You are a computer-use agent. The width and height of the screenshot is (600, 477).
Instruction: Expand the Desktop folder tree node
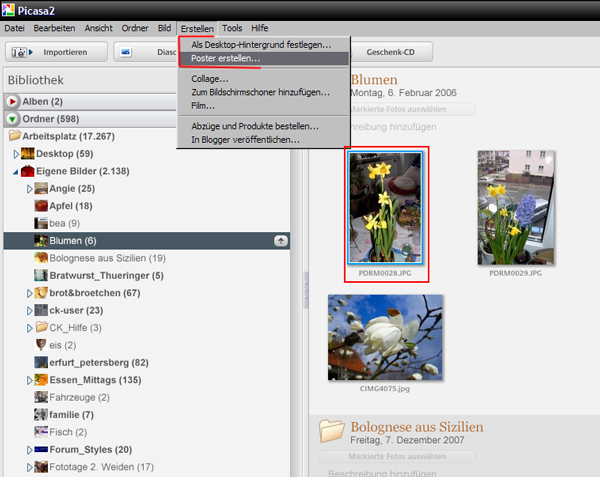coord(15,154)
